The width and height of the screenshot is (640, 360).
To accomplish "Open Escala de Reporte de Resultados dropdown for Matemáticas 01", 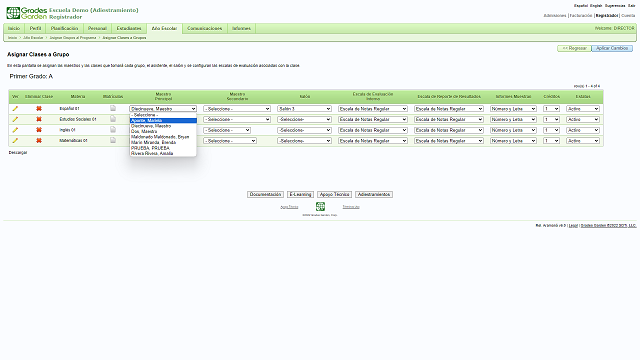I will [449, 140].
